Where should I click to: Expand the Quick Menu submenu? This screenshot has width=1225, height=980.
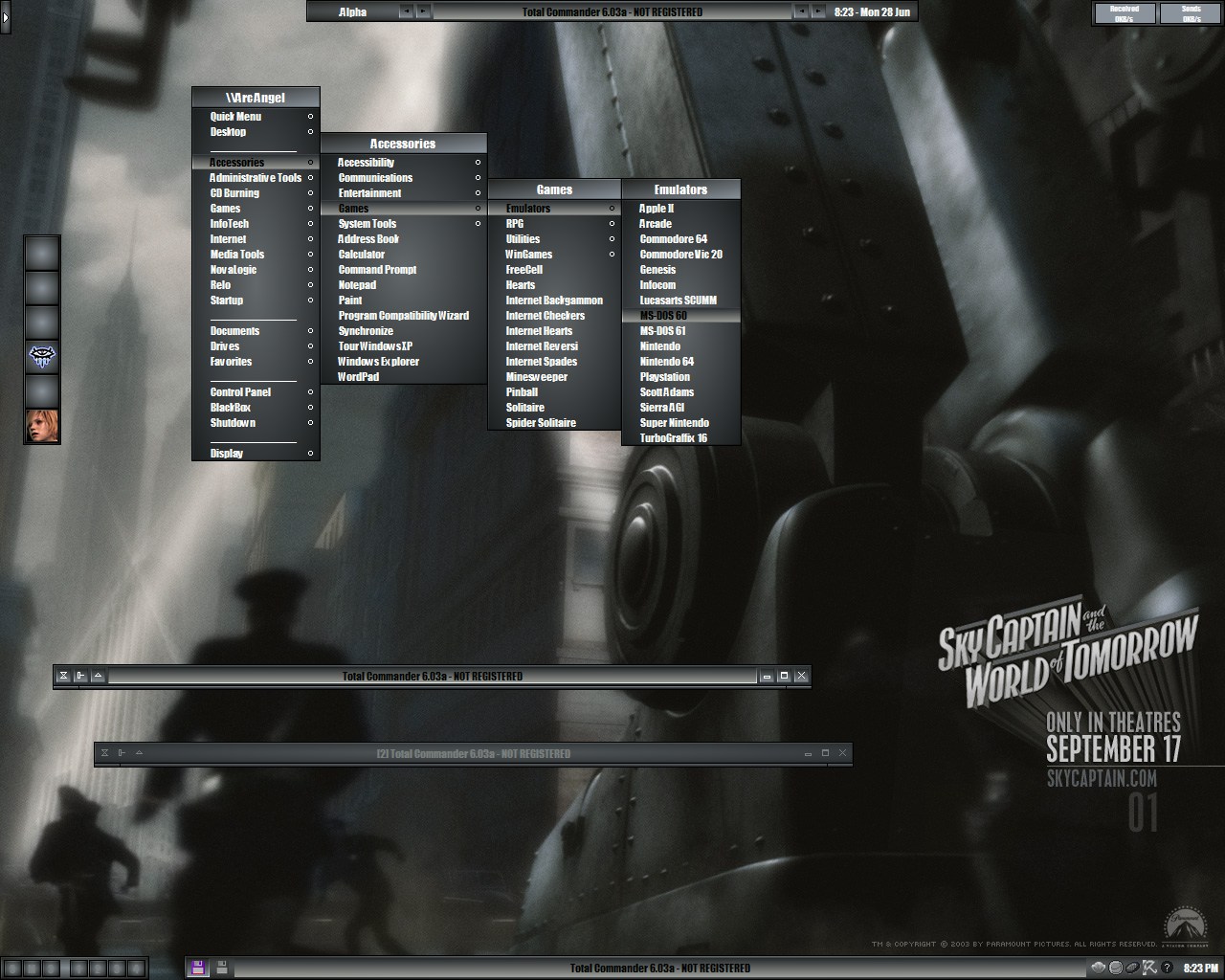pos(256,117)
